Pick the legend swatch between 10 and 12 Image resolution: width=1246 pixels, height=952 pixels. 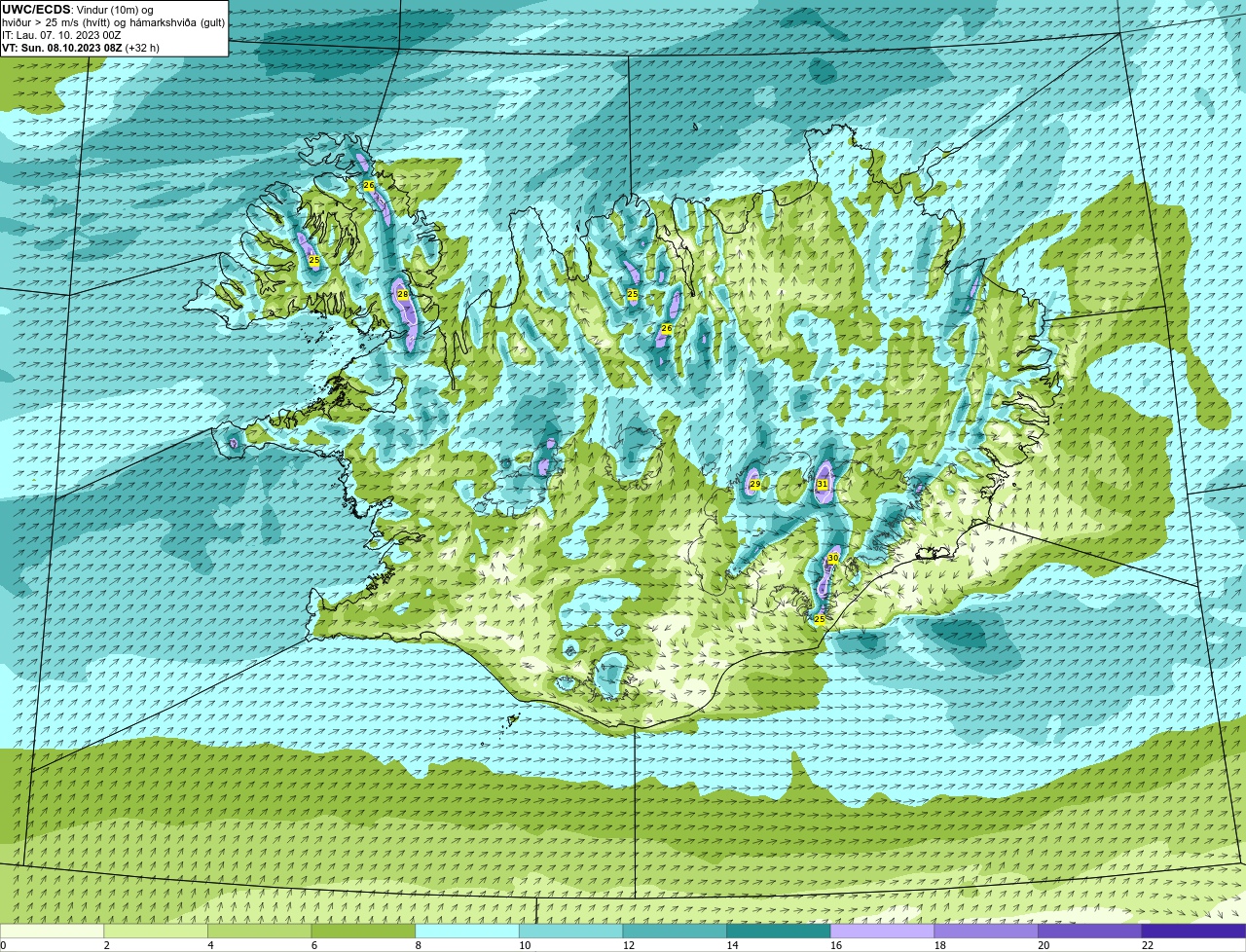coord(570,931)
